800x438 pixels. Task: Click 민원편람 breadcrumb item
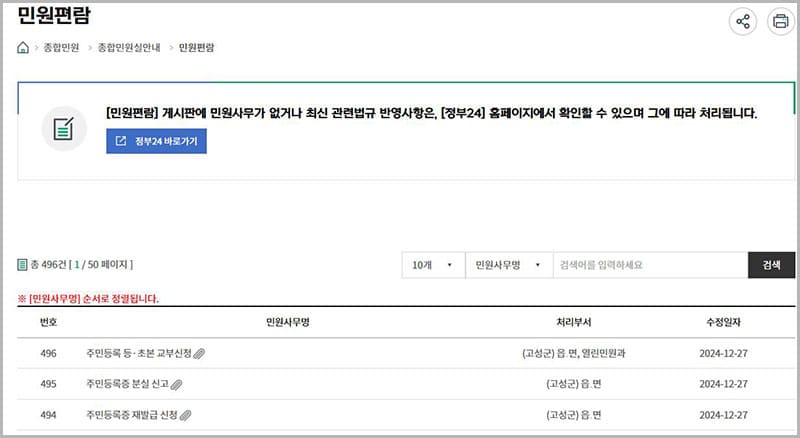[196, 48]
